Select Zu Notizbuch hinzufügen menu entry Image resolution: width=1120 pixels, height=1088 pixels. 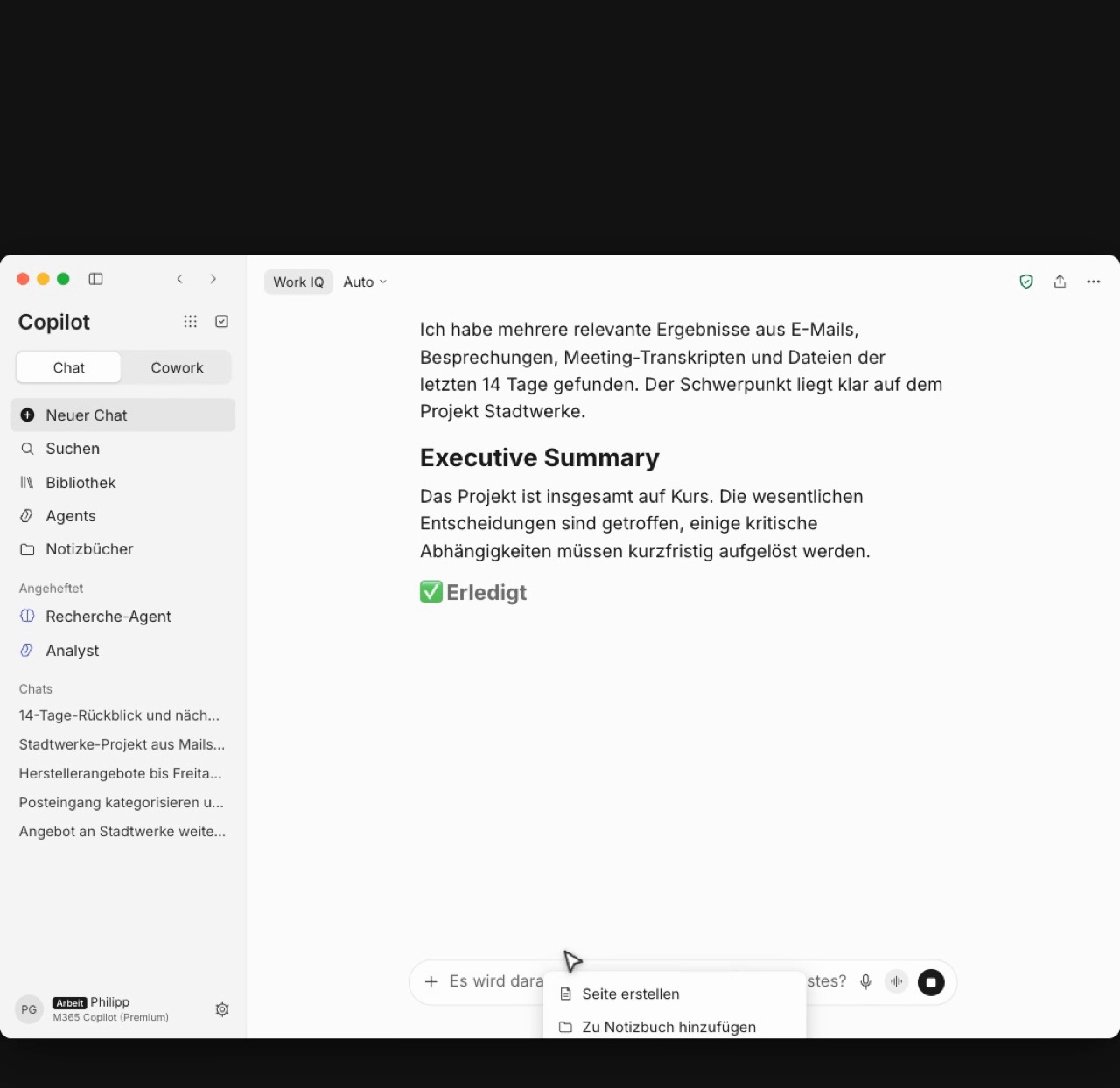point(674,1027)
